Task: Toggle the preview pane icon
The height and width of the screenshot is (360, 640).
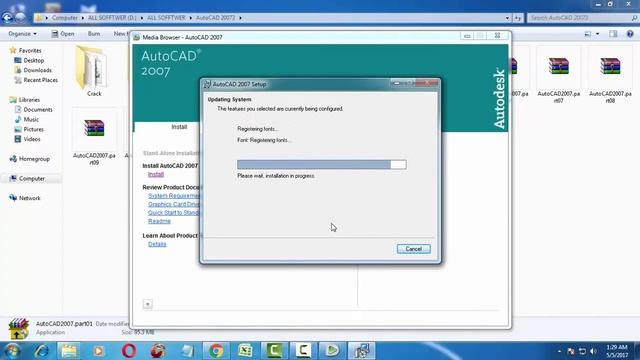Action: [x=613, y=33]
